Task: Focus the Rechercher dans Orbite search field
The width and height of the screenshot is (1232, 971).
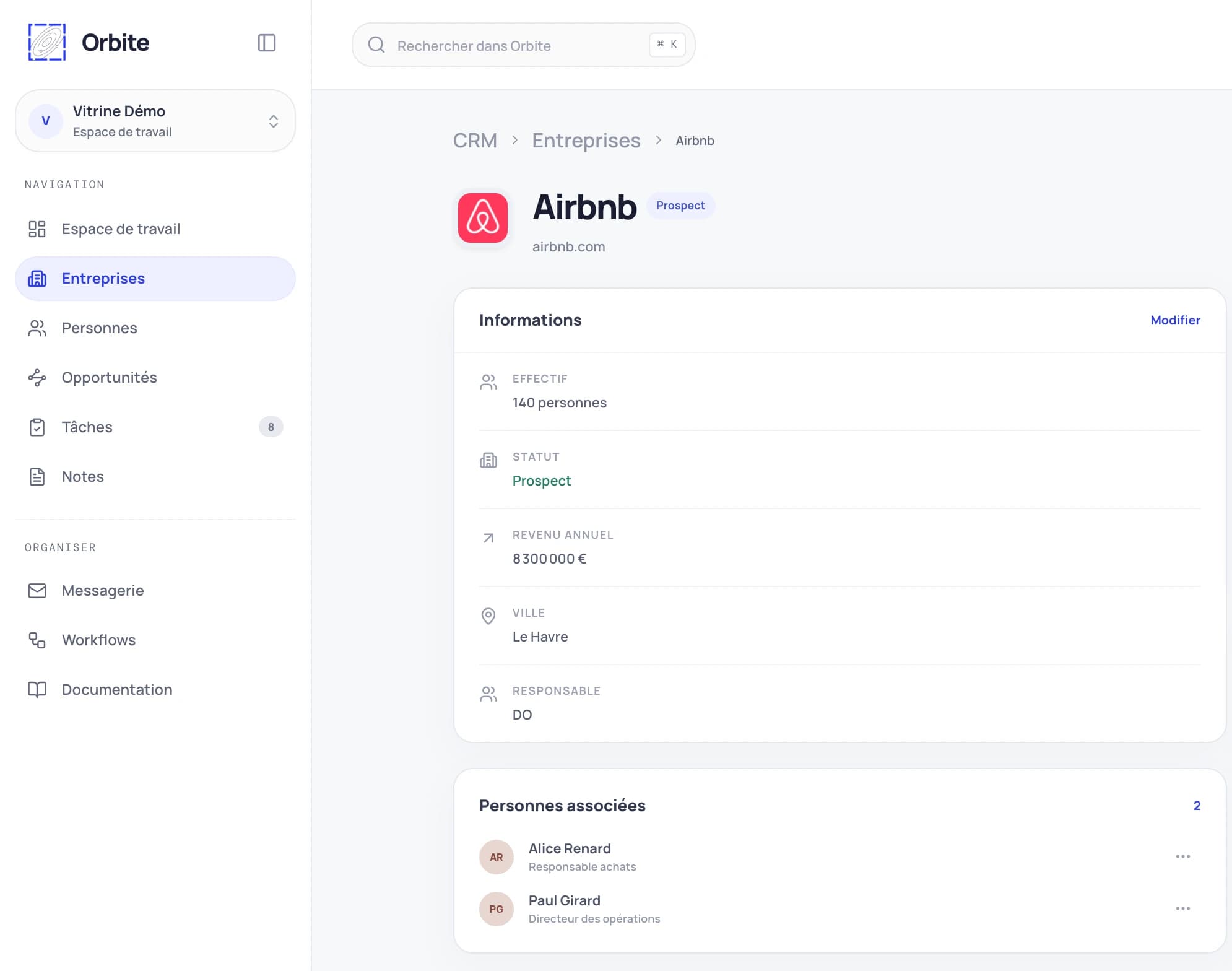Action: pos(523,45)
